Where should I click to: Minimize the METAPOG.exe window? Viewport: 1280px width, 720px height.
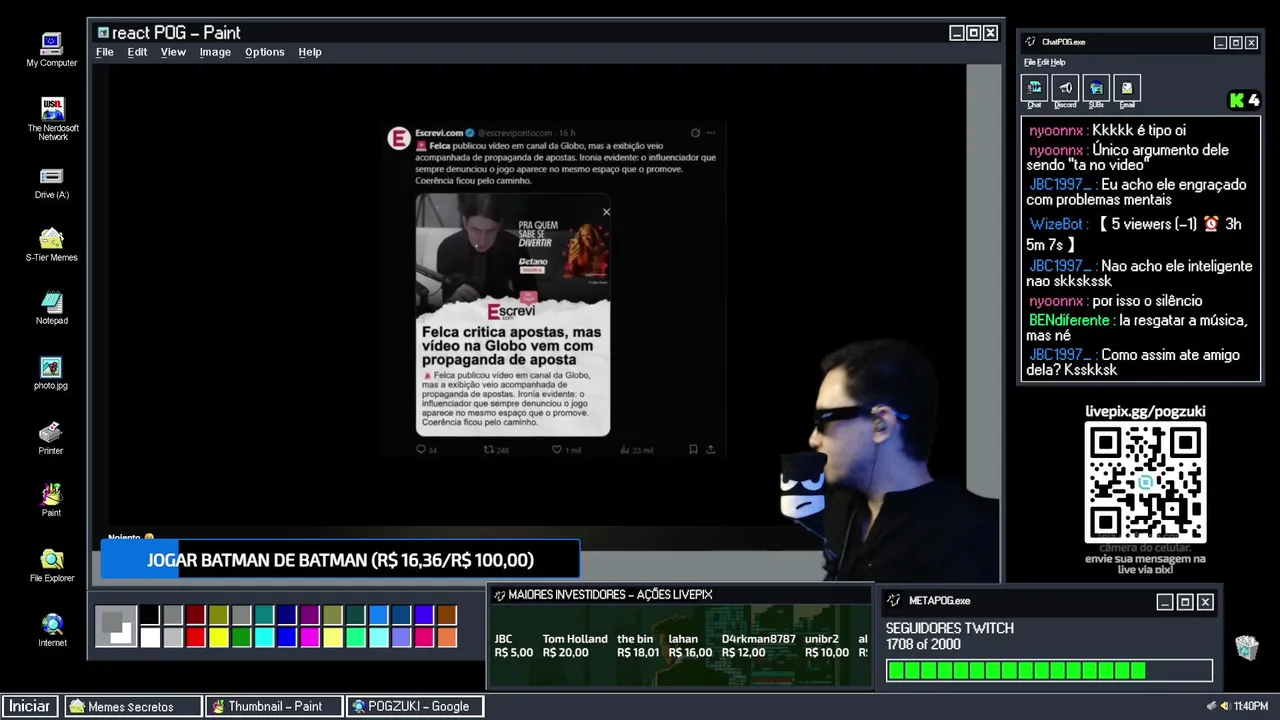pos(1165,601)
